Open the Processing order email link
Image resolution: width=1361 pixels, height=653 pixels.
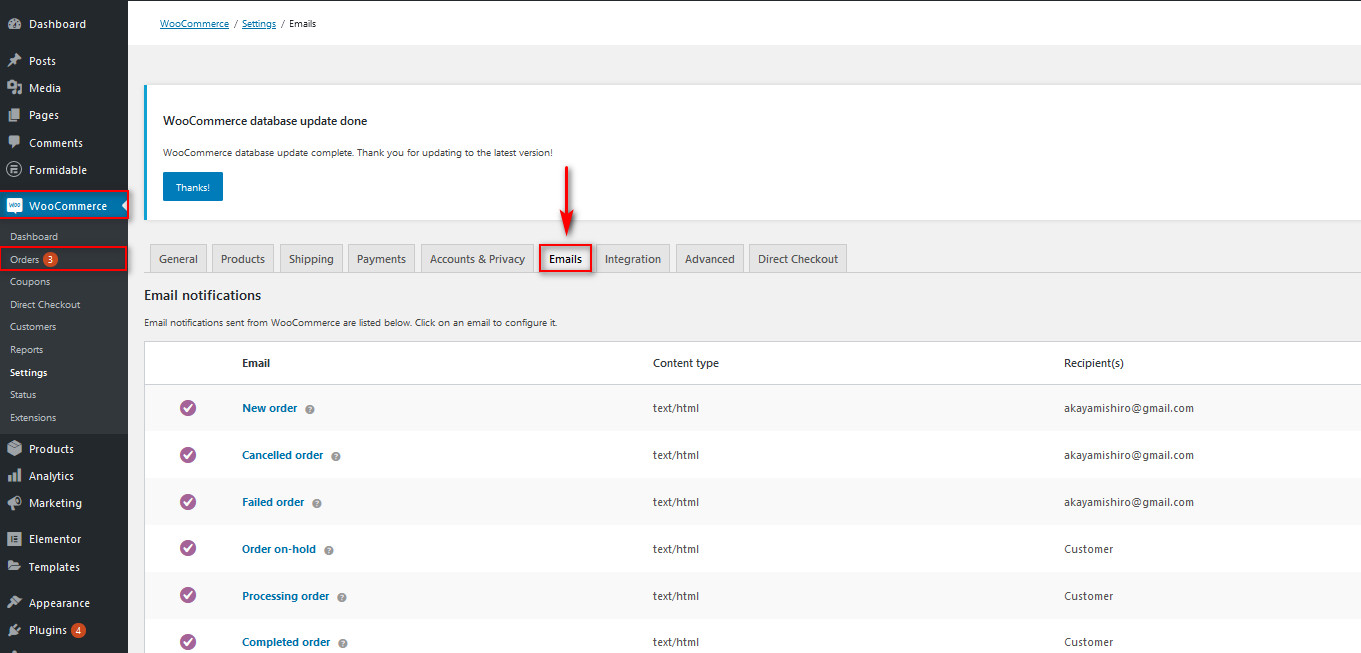click(286, 596)
